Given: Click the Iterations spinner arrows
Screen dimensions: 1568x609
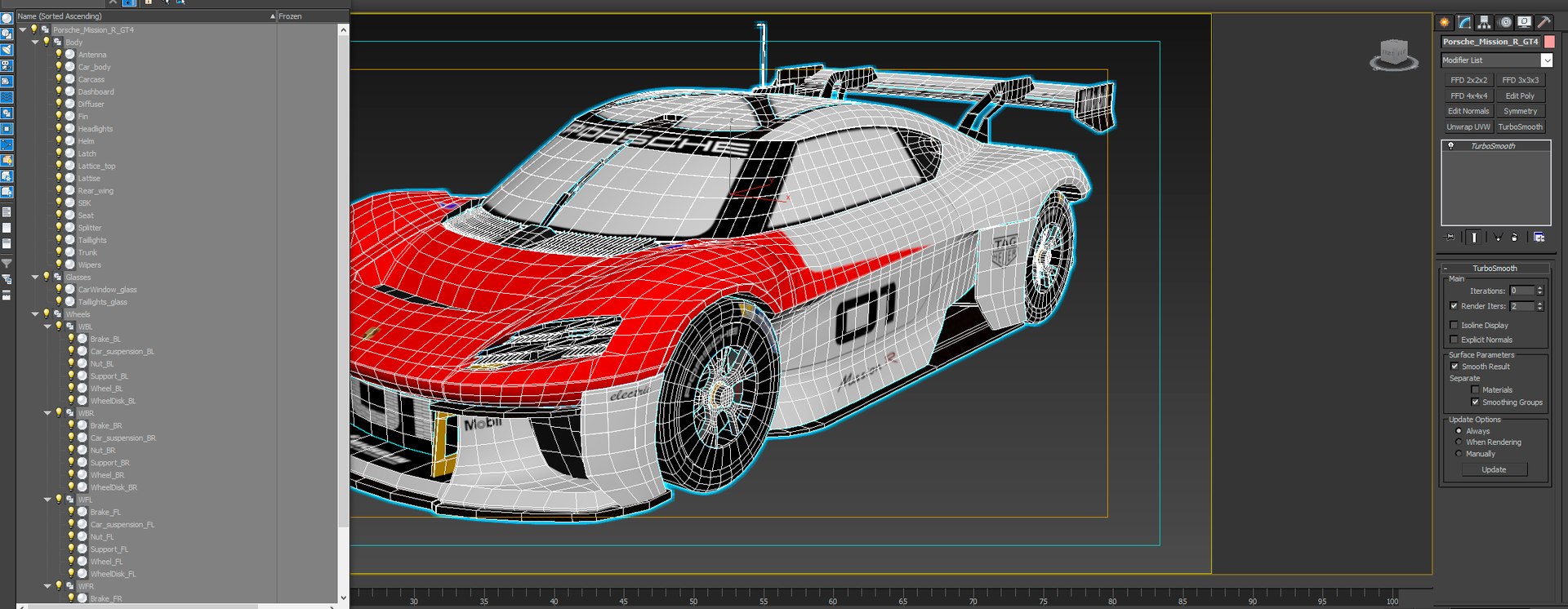Looking at the screenshot, I should (1540, 291).
